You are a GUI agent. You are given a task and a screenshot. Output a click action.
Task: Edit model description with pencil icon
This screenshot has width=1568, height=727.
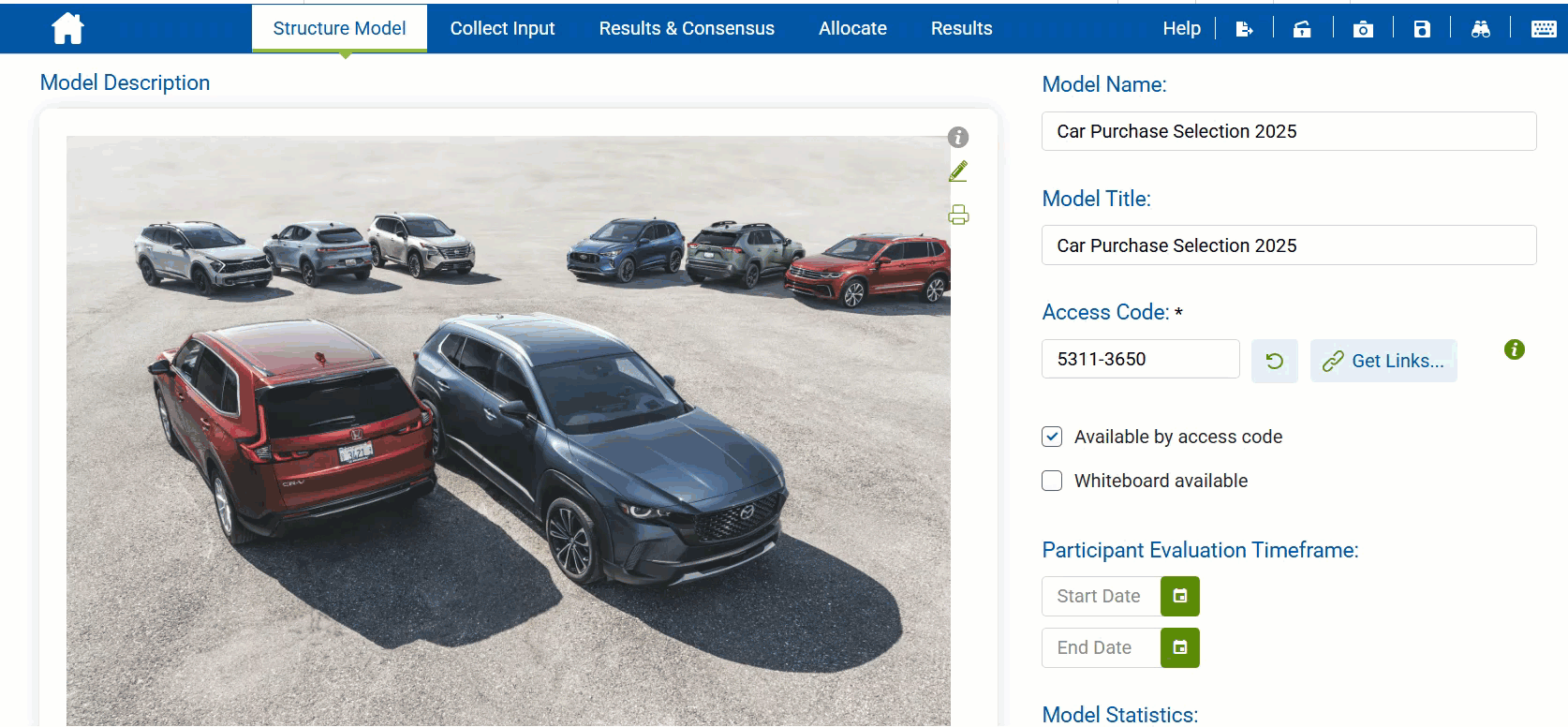pyautogui.click(x=958, y=171)
